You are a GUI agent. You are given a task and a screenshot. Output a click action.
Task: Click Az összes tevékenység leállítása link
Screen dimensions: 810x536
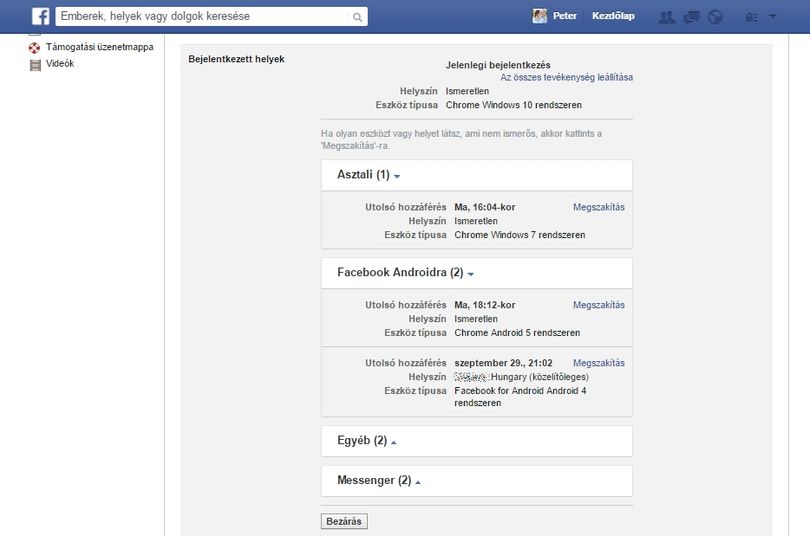(566, 77)
